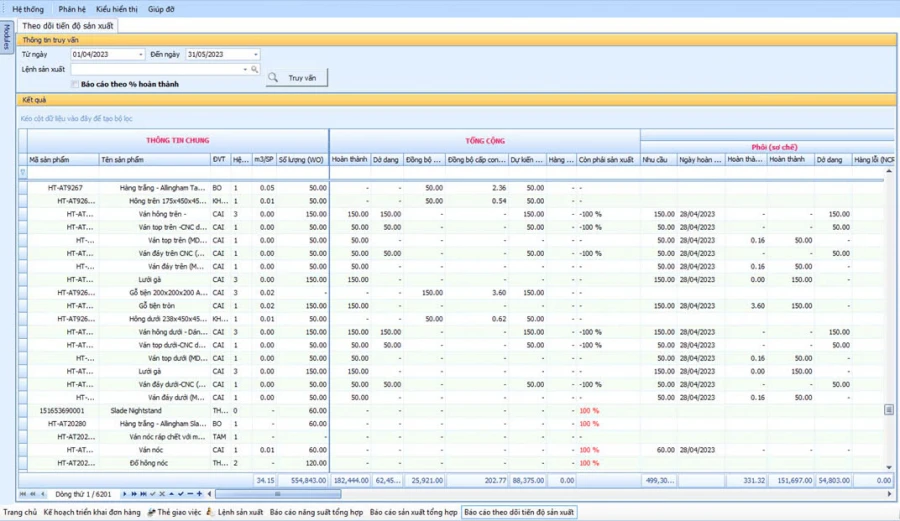
Task: Click the 'TỔNG CỘNG' band header
Action: (485, 141)
